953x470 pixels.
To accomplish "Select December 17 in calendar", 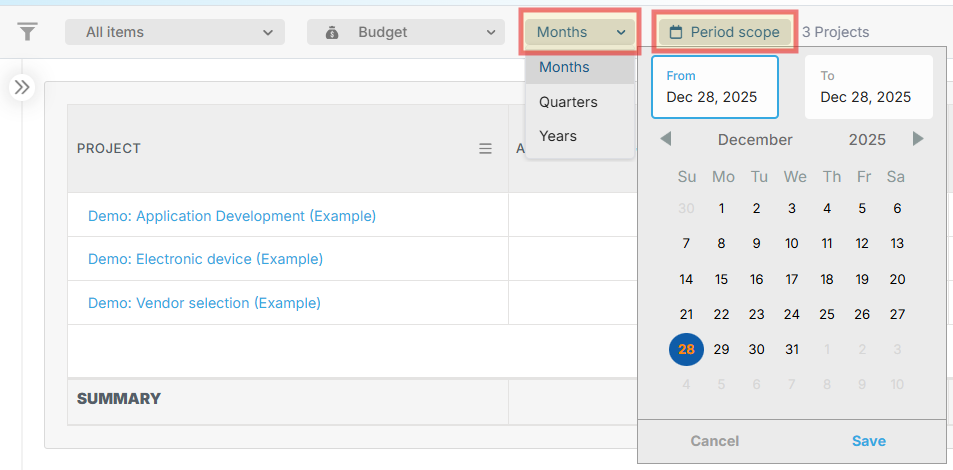I will click(x=791, y=280).
